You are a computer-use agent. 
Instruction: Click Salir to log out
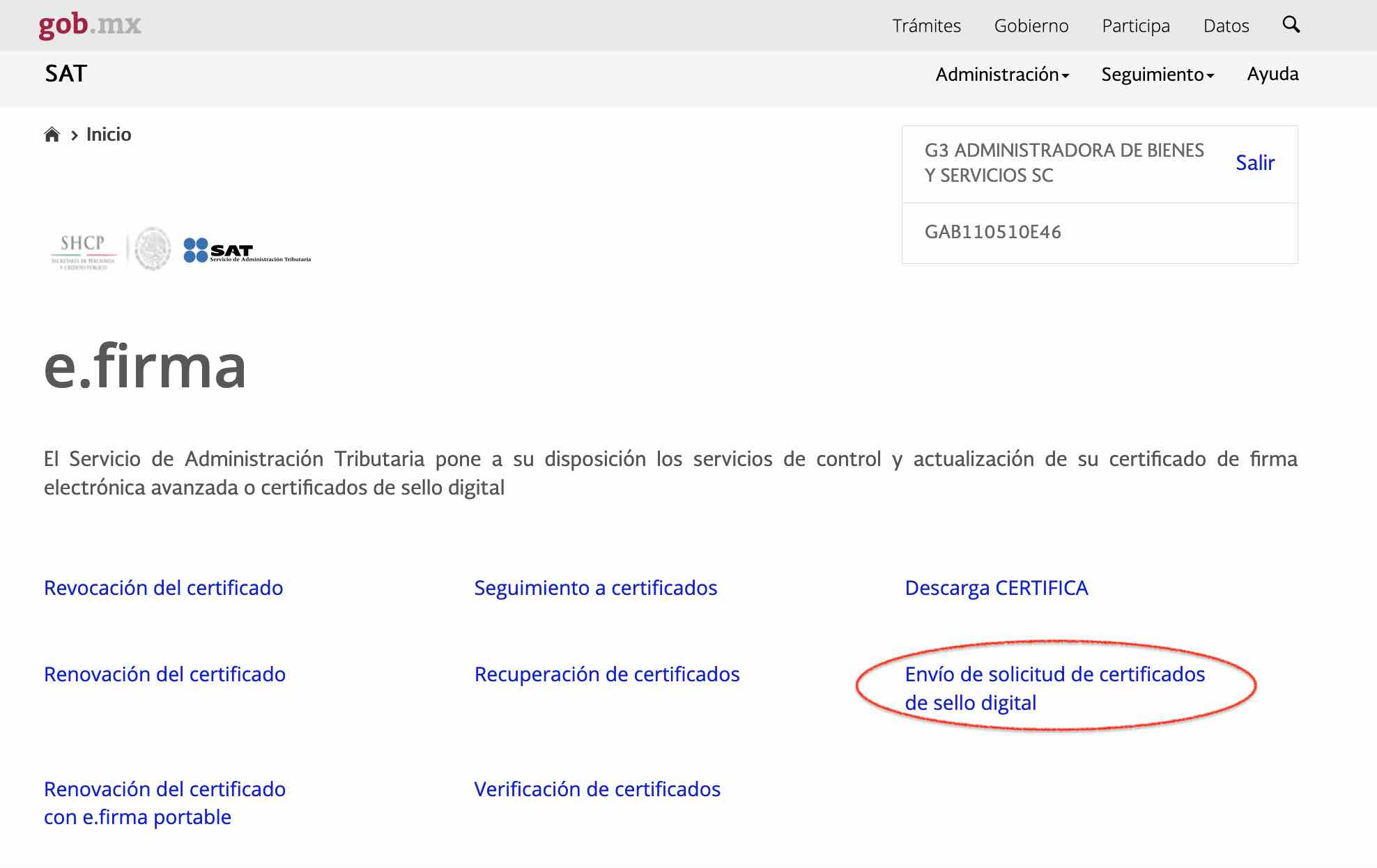tap(1254, 163)
